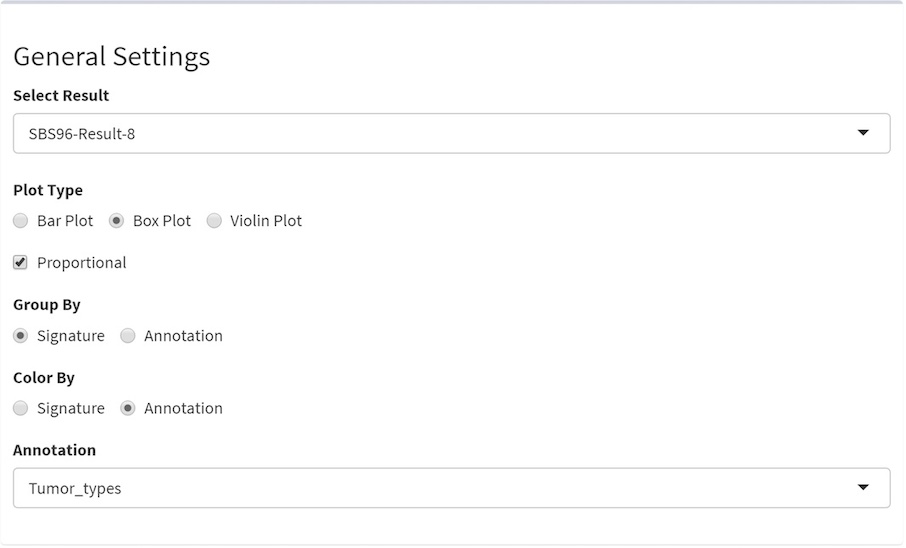Set Color By to Signature

coord(21,408)
